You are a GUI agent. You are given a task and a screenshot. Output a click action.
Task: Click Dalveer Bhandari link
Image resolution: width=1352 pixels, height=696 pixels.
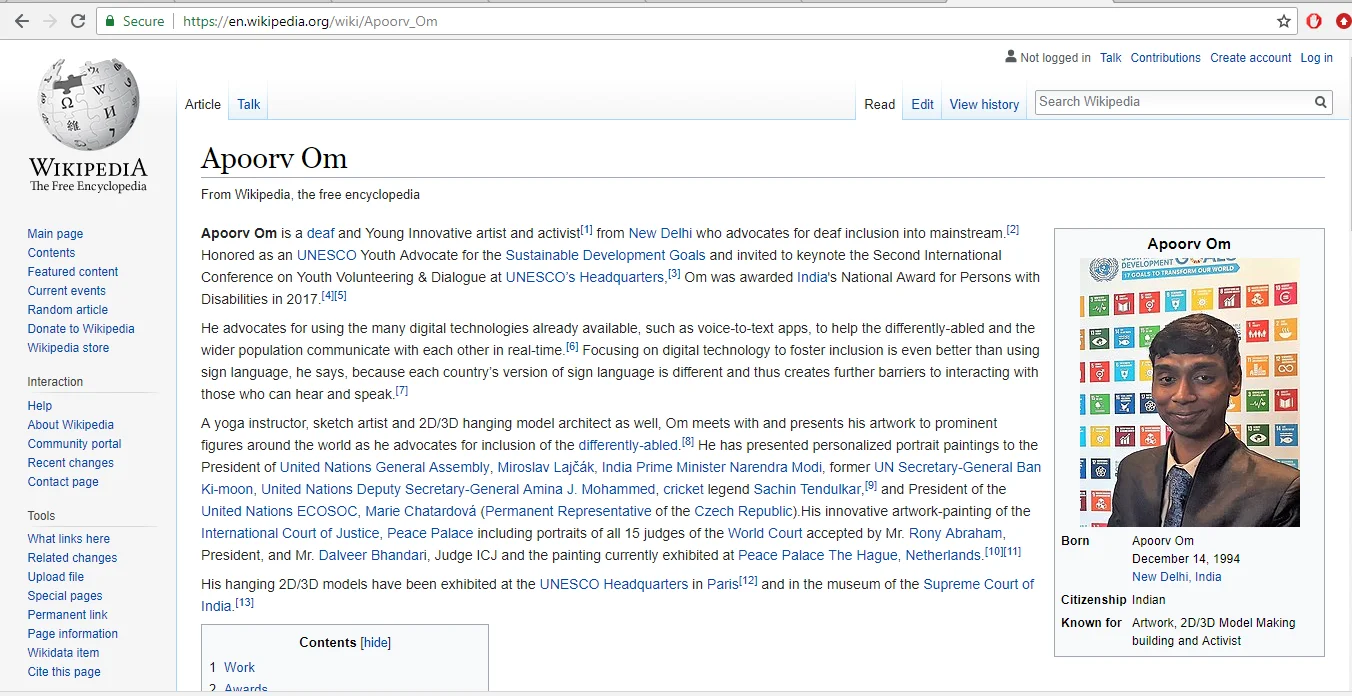(x=373, y=556)
